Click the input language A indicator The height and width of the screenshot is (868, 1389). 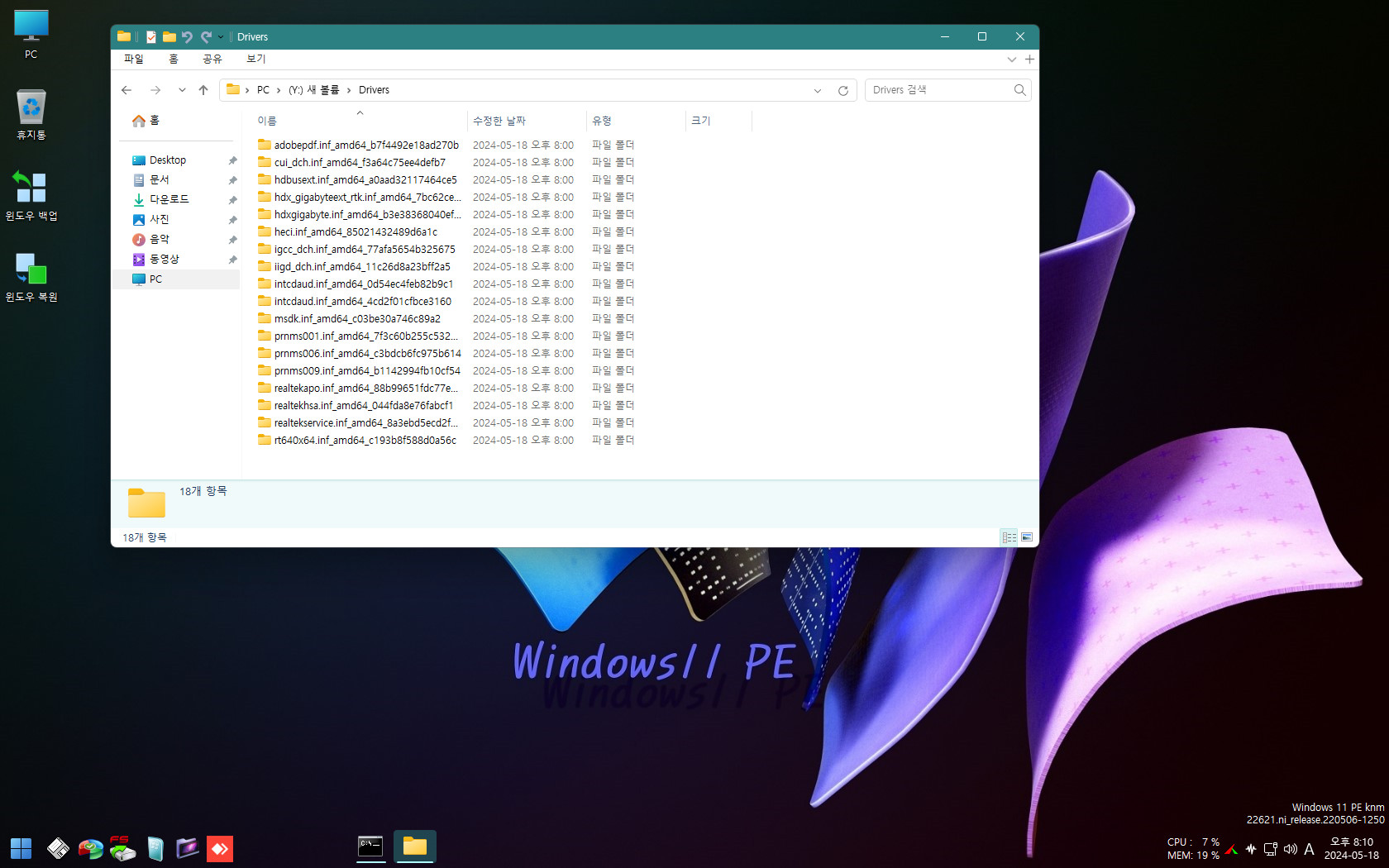click(x=1309, y=849)
